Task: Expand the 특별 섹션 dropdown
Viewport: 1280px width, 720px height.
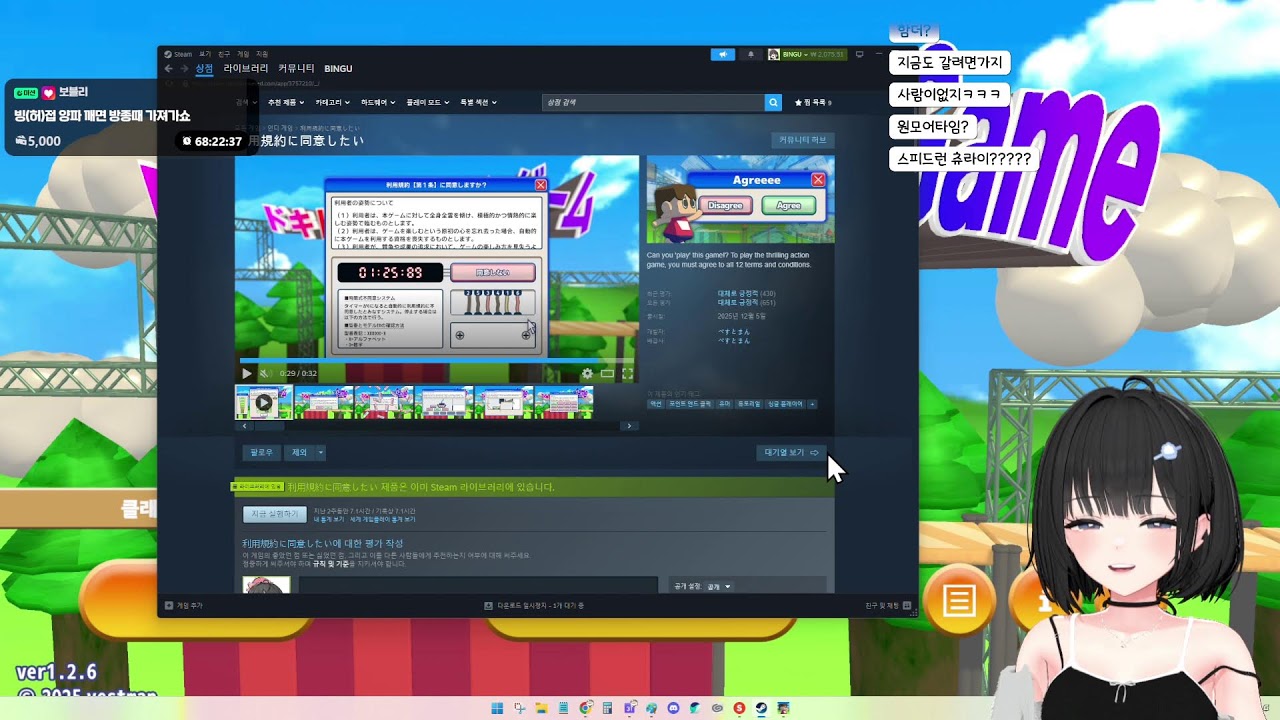Action: pyautogui.click(x=478, y=102)
